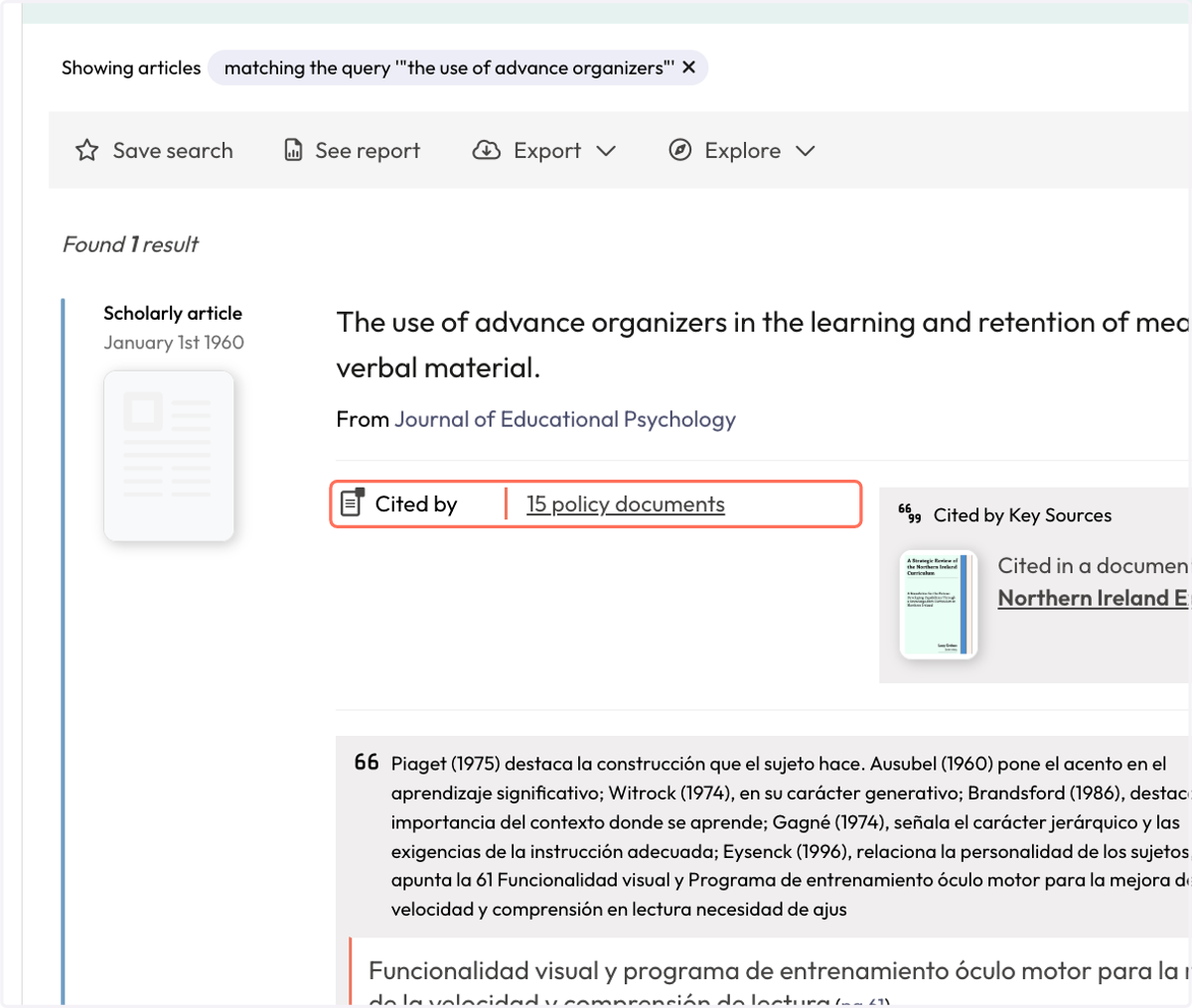Screen dimensions: 1192x1008
Task: Expand the Explore dropdown chevron
Action: pyautogui.click(x=806, y=151)
